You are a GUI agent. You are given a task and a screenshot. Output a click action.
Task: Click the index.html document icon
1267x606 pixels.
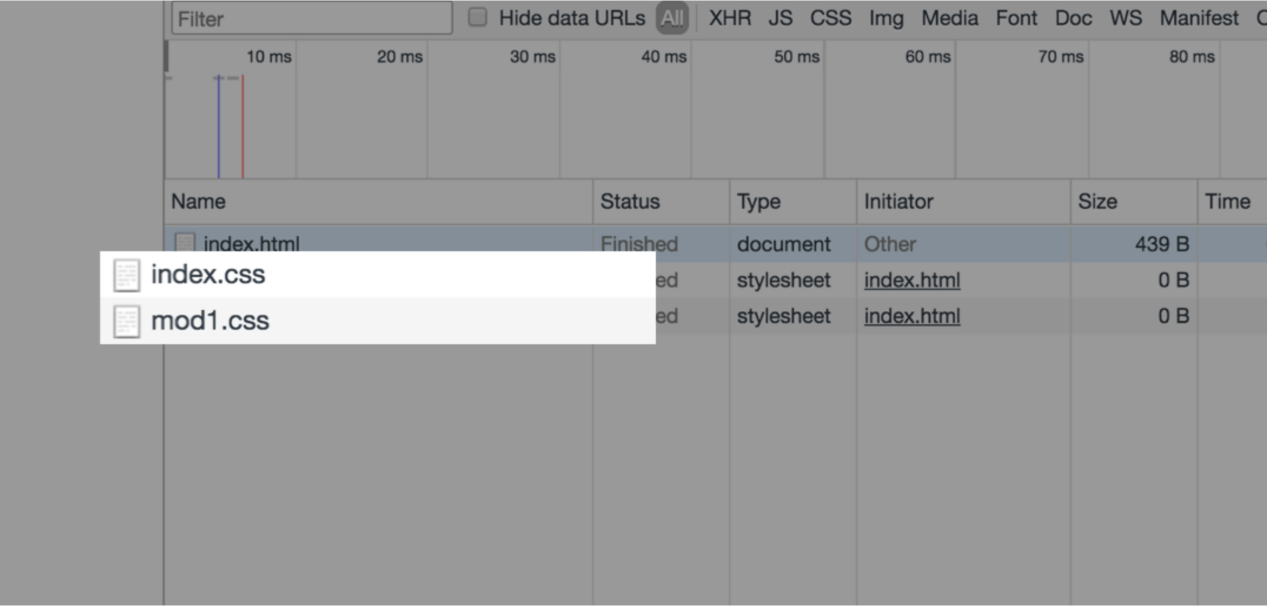[185, 242]
